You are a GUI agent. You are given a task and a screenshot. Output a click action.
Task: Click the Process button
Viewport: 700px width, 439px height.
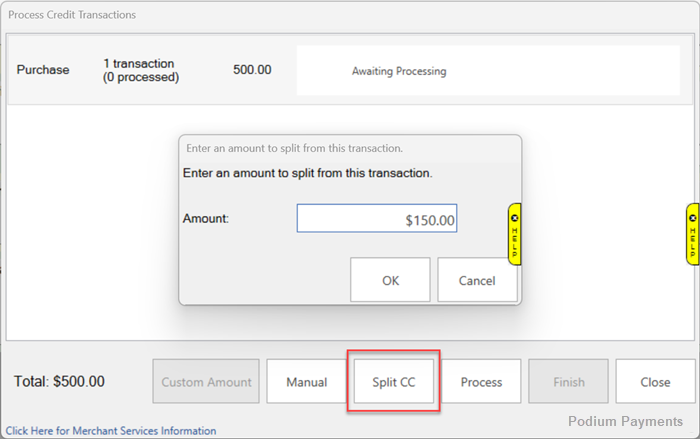tap(481, 381)
